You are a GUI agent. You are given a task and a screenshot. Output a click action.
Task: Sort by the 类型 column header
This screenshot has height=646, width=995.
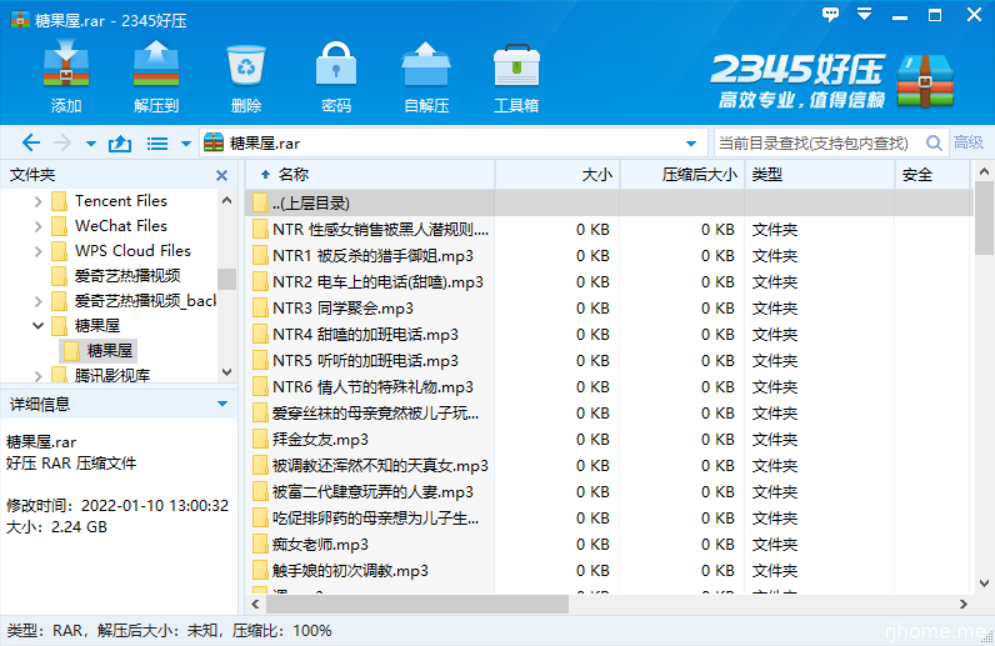tap(819, 175)
